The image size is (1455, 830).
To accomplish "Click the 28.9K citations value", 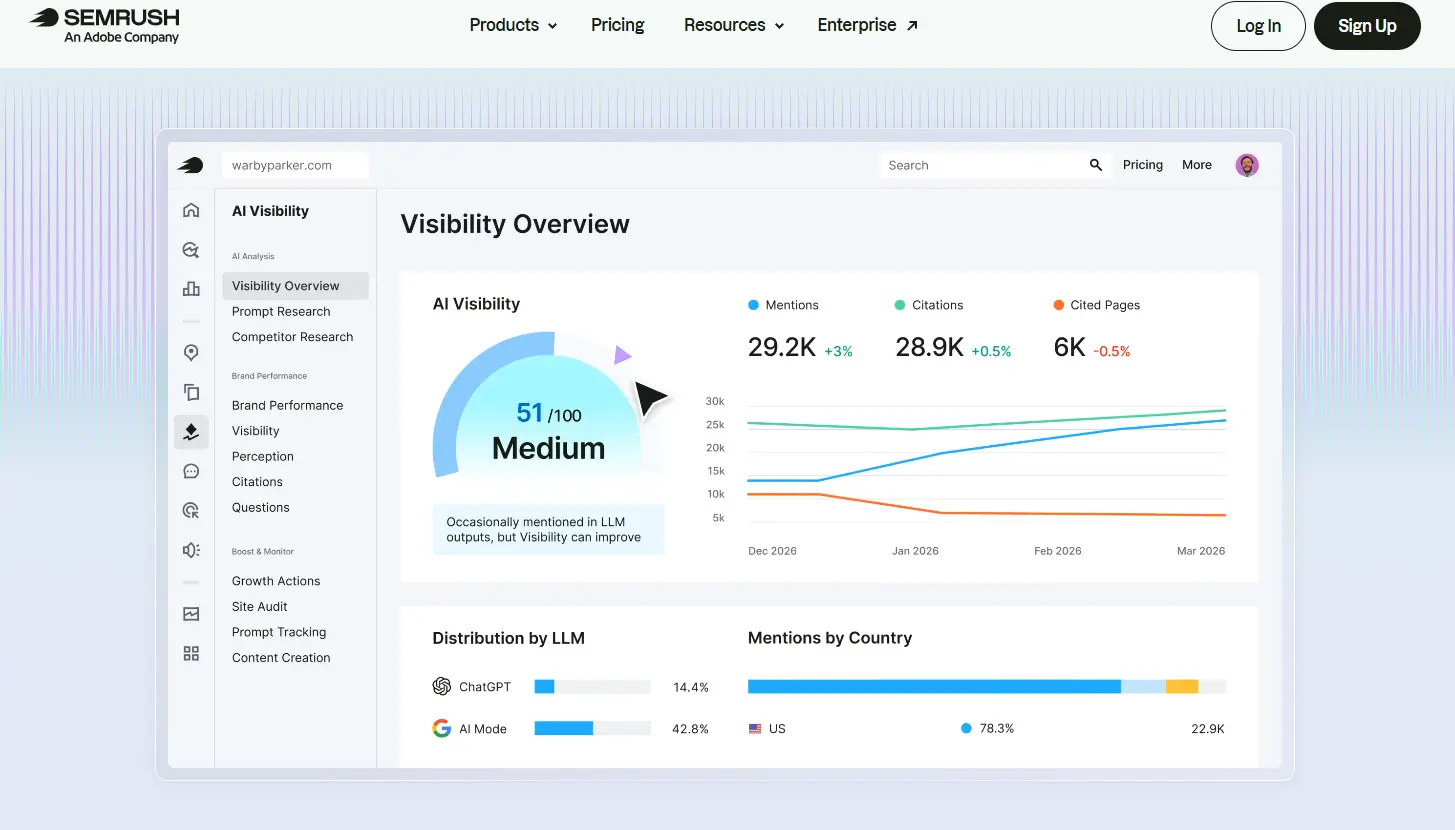I will click(929, 348).
